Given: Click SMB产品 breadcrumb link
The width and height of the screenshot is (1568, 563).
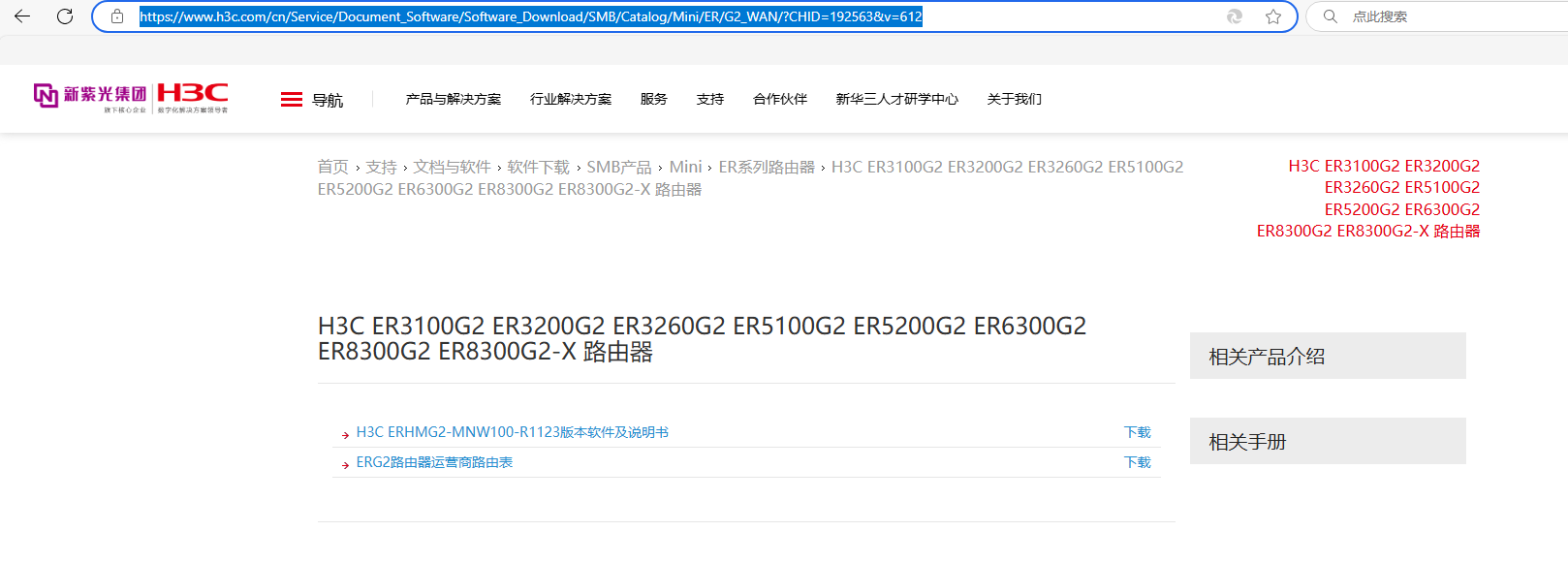Looking at the screenshot, I should pyautogui.click(x=619, y=167).
